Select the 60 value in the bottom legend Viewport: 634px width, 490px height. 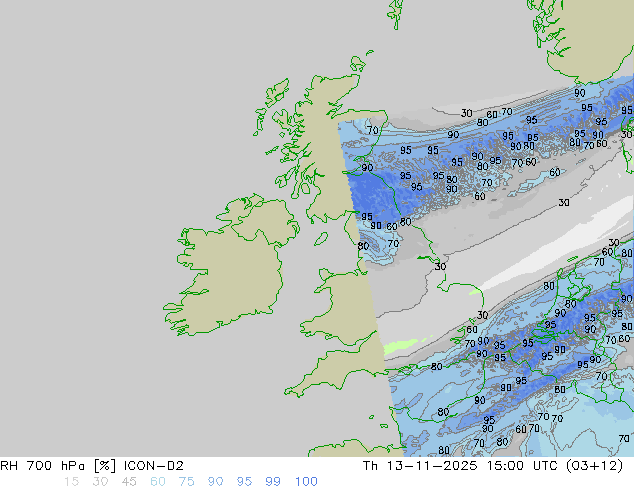[158, 482]
